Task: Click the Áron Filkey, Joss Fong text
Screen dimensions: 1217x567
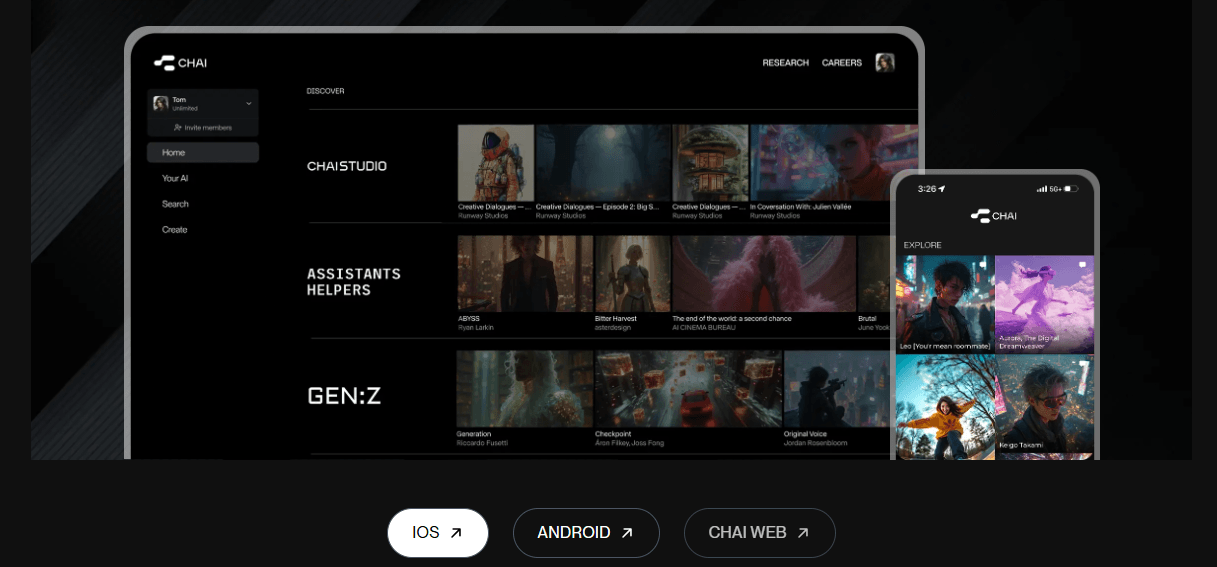Action: [629, 443]
